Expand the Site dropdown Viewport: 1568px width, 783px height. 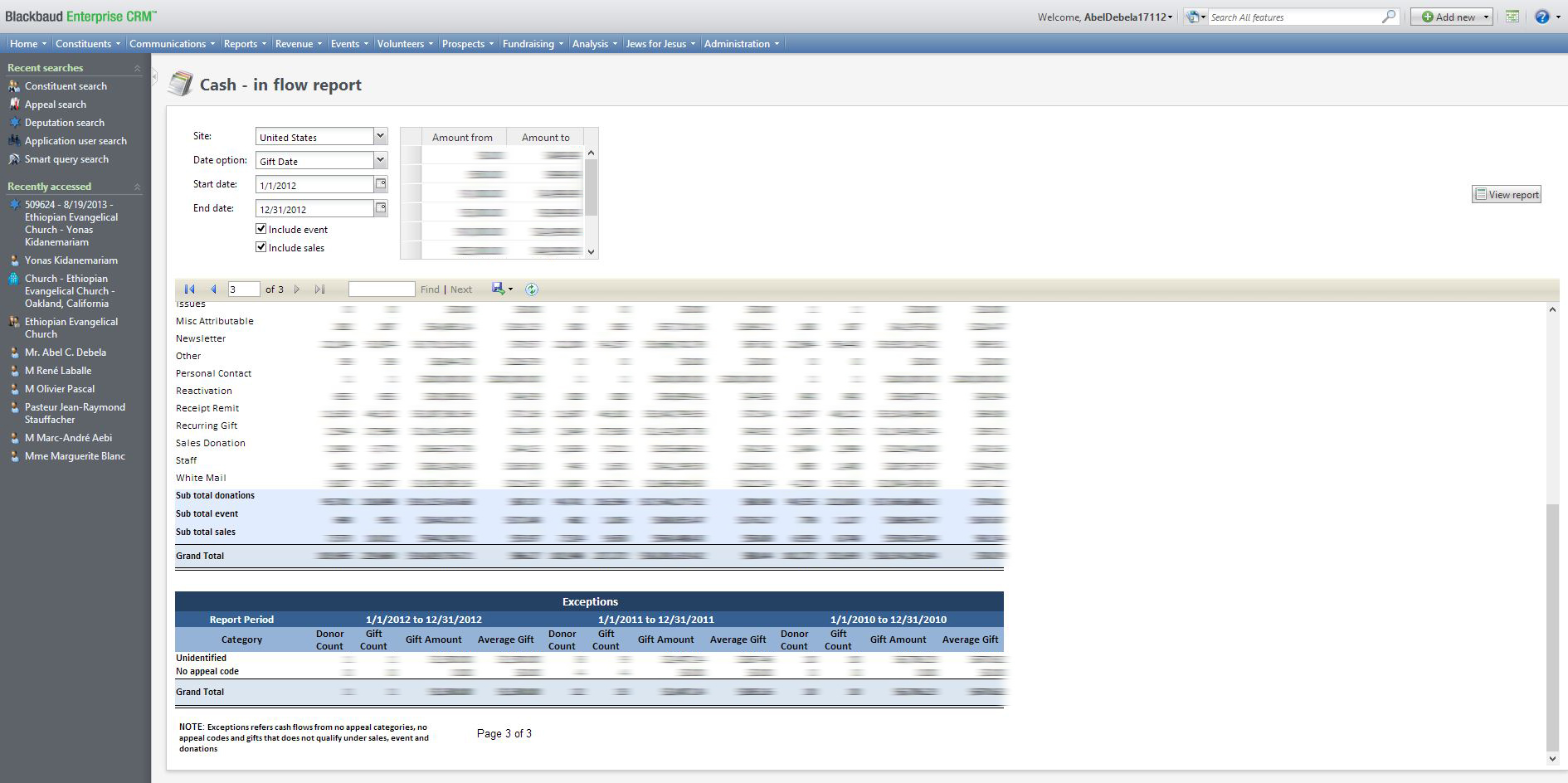coord(380,136)
